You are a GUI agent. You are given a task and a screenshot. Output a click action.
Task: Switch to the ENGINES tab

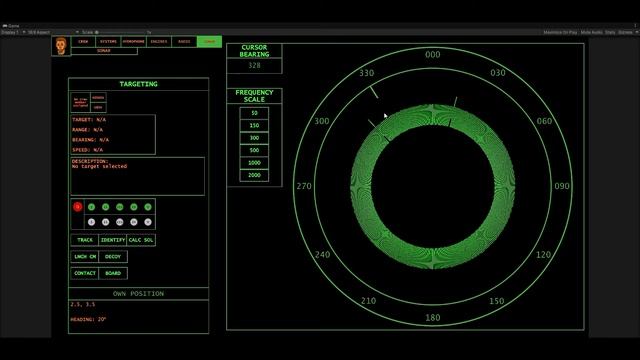pyautogui.click(x=159, y=42)
